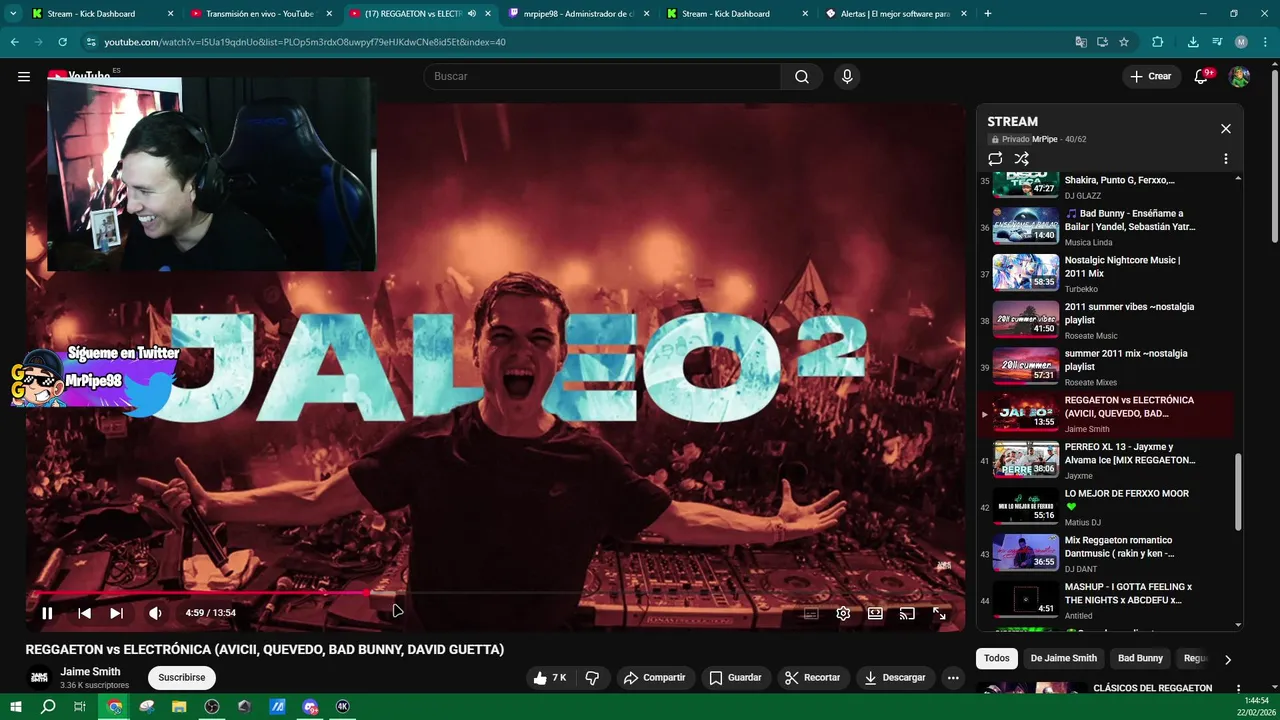Open YouTube notifications bell
The height and width of the screenshot is (720, 1280).
click(x=1202, y=76)
